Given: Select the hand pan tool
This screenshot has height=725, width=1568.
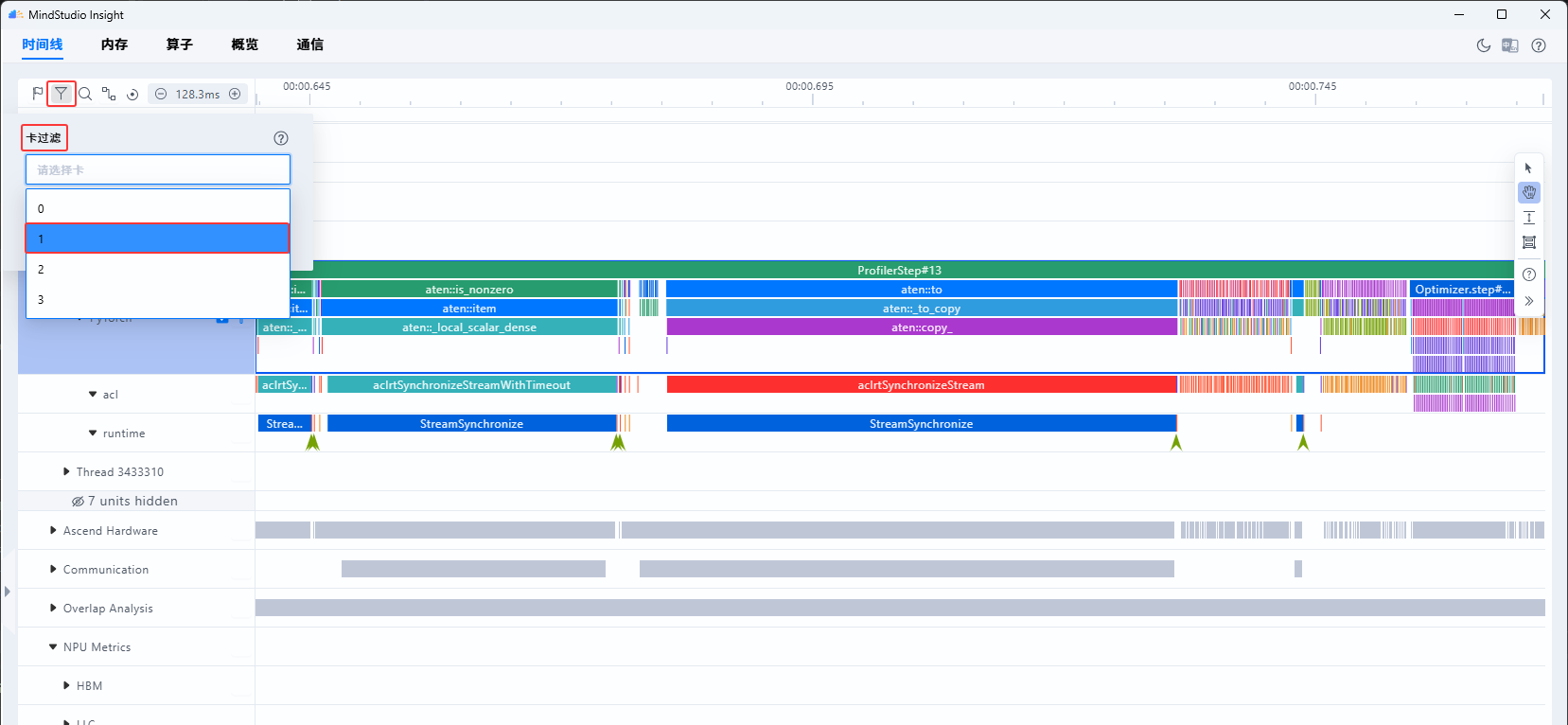Looking at the screenshot, I should click(1529, 193).
